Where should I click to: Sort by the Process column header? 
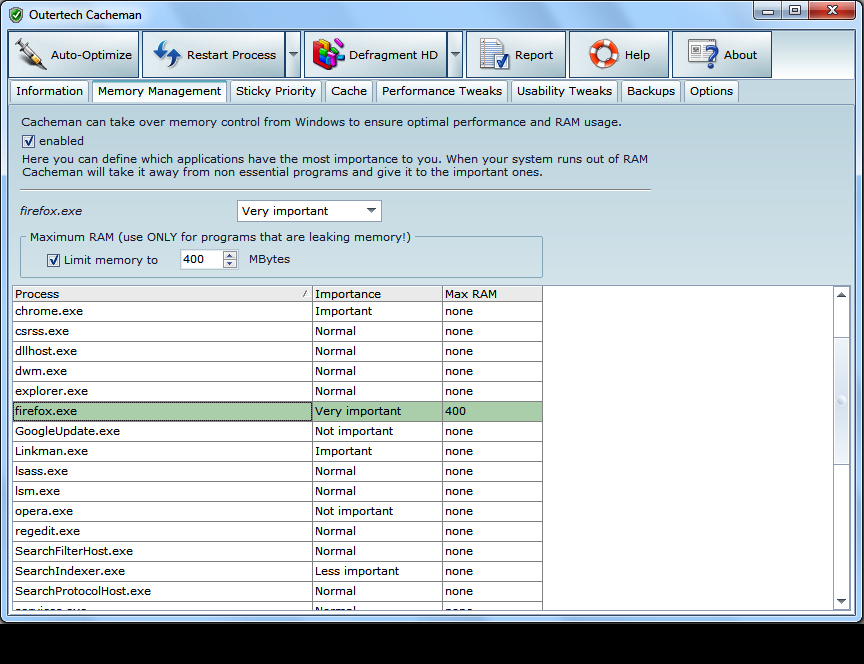[x=163, y=294]
